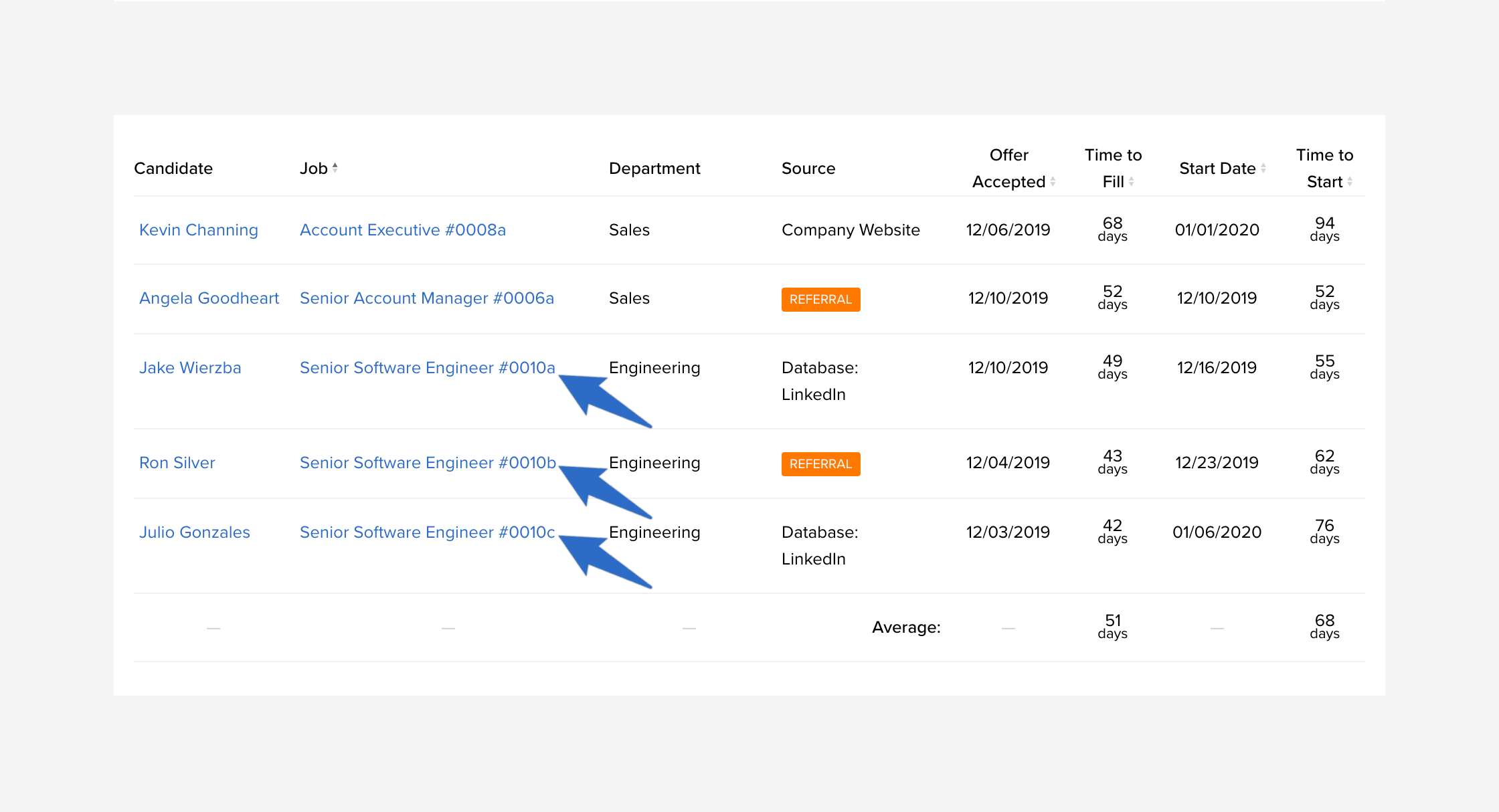Click the Department column header
Screen dimensions: 1499x812
(x=654, y=169)
